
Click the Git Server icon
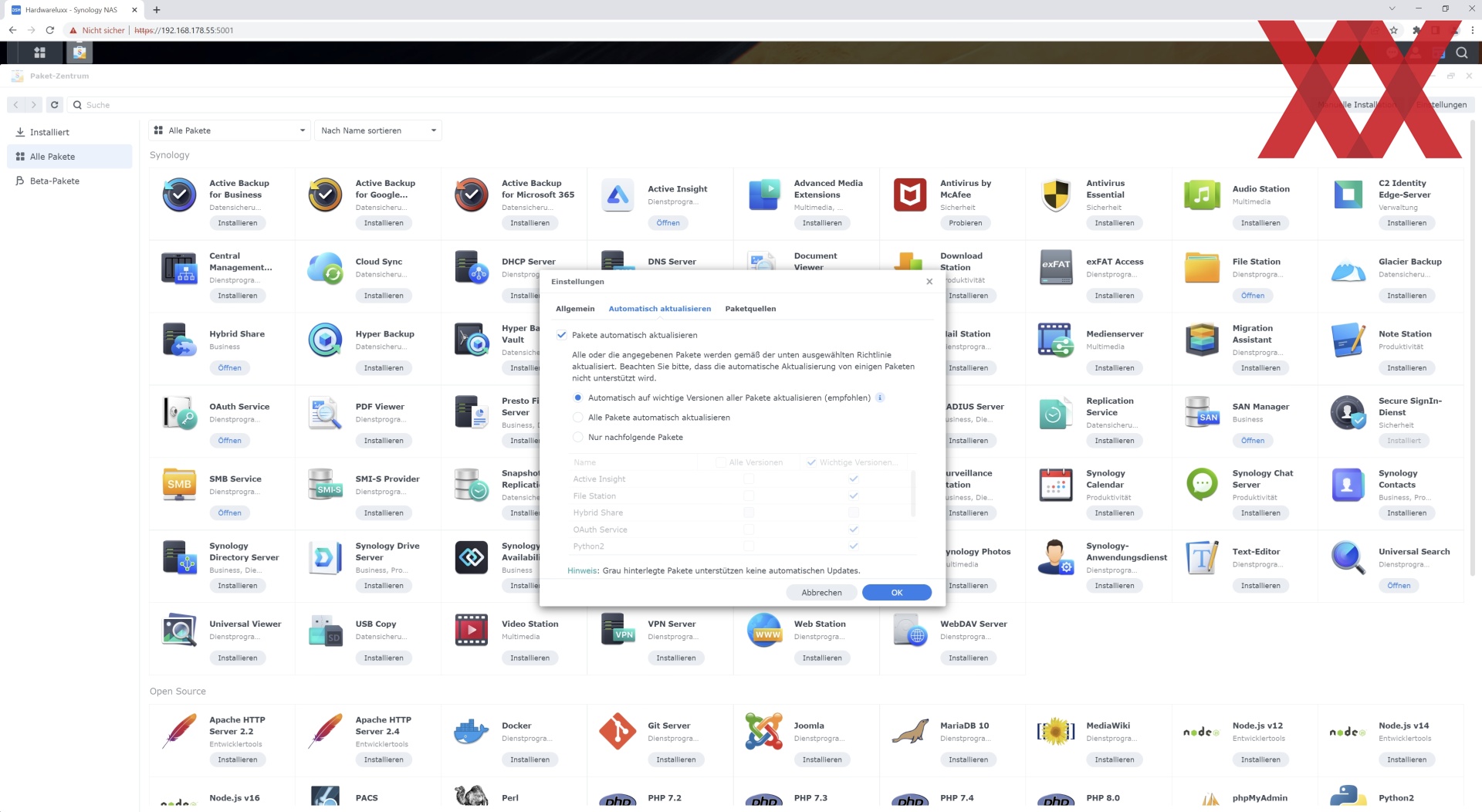(617, 732)
